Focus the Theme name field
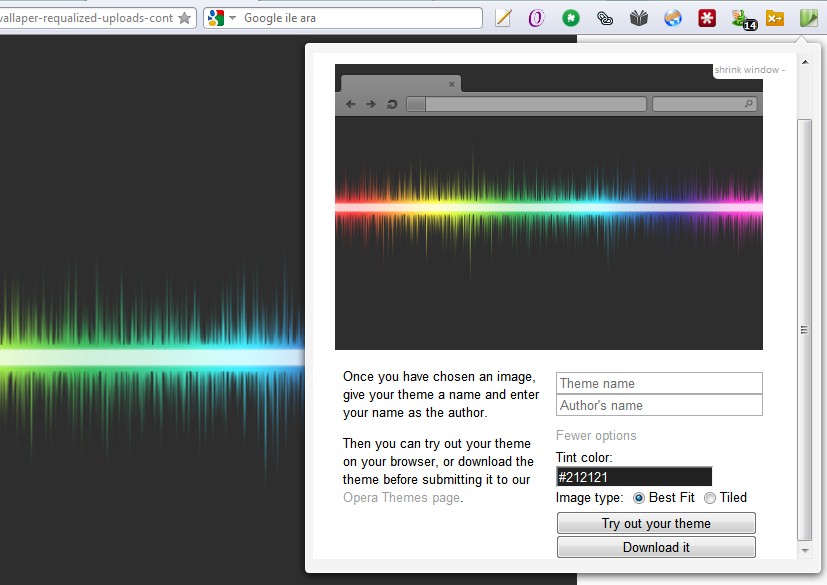This screenshot has height=585, width=827. (x=659, y=383)
